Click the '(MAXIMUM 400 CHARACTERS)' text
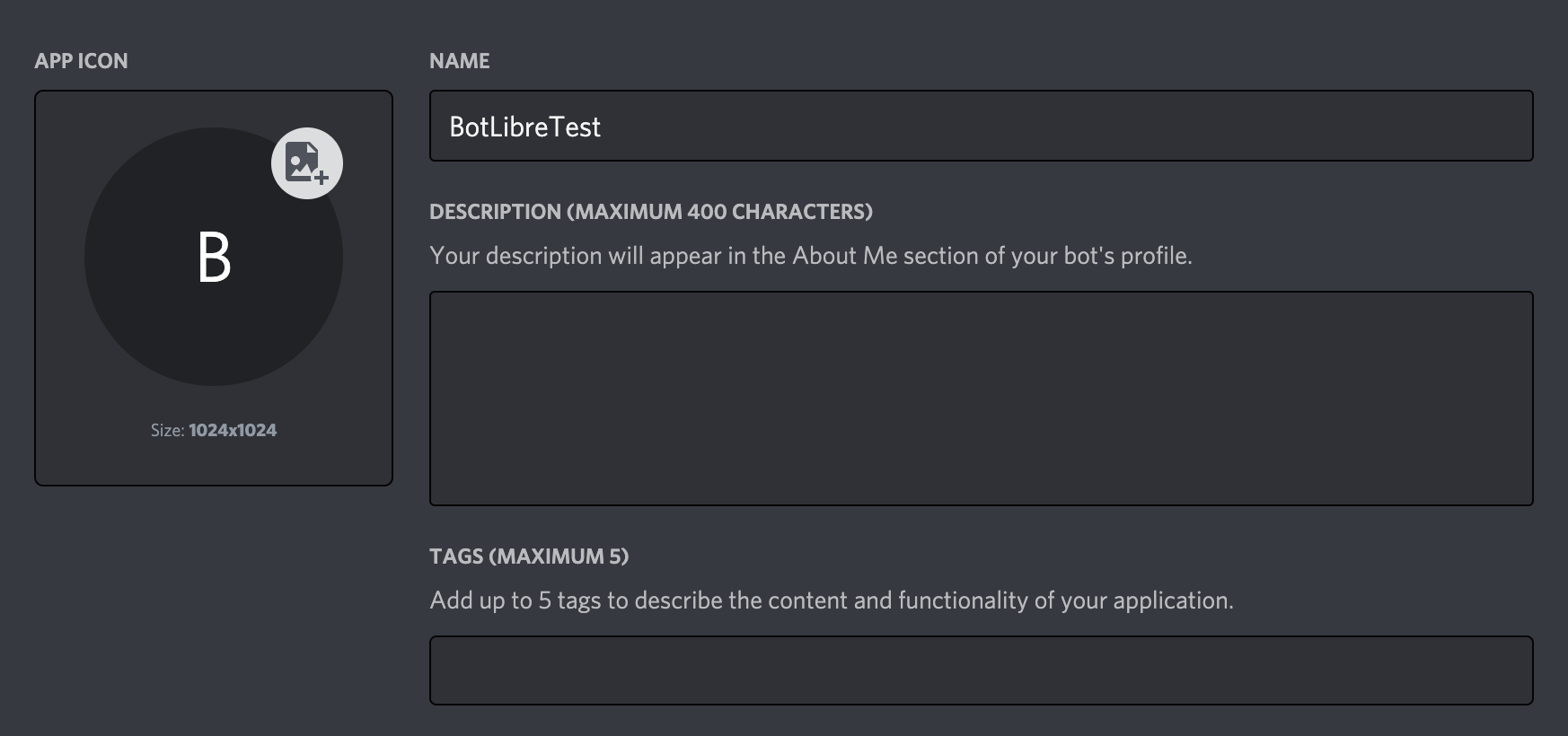This screenshot has width=1568, height=736. (719, 212)
